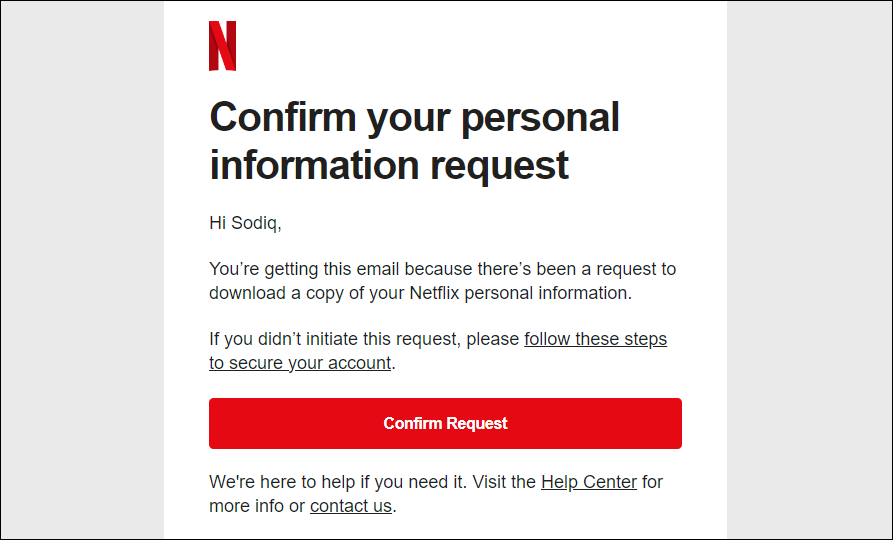Click the Netflix N logo

pos(222,46)
